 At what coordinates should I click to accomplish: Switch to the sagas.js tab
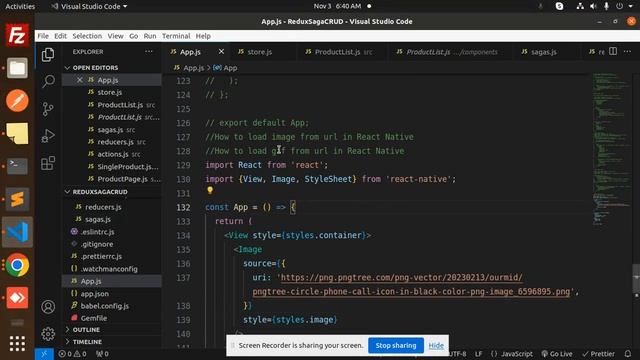click(x=544, y=52)
